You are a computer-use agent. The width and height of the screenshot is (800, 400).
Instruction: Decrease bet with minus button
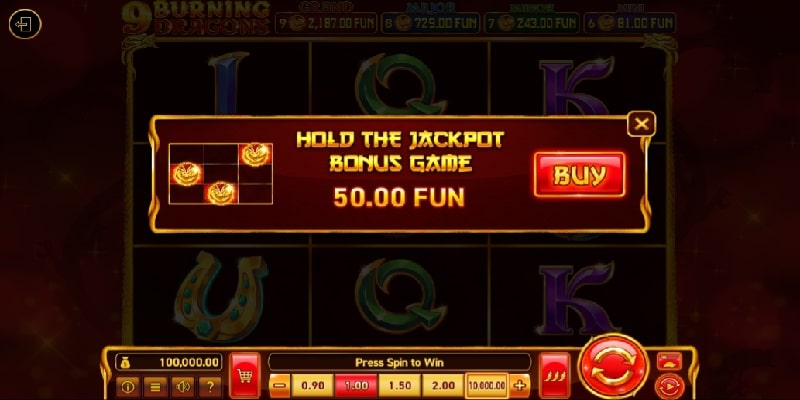tap(280, 386)
